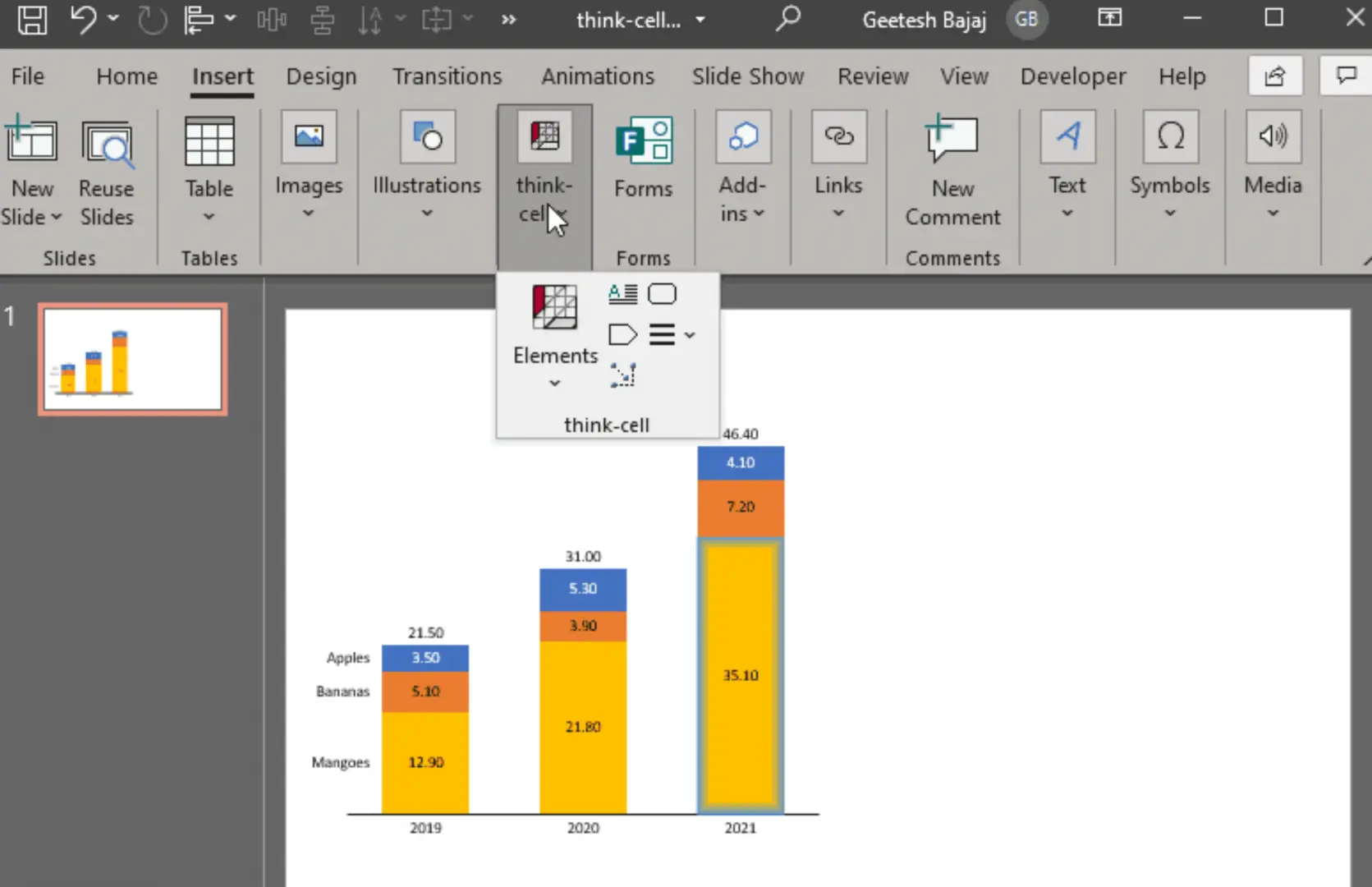Click the Align Left icon in the quick access toolbar
The height and width of the screenshot is (887, 1372).
click(198, 19)
